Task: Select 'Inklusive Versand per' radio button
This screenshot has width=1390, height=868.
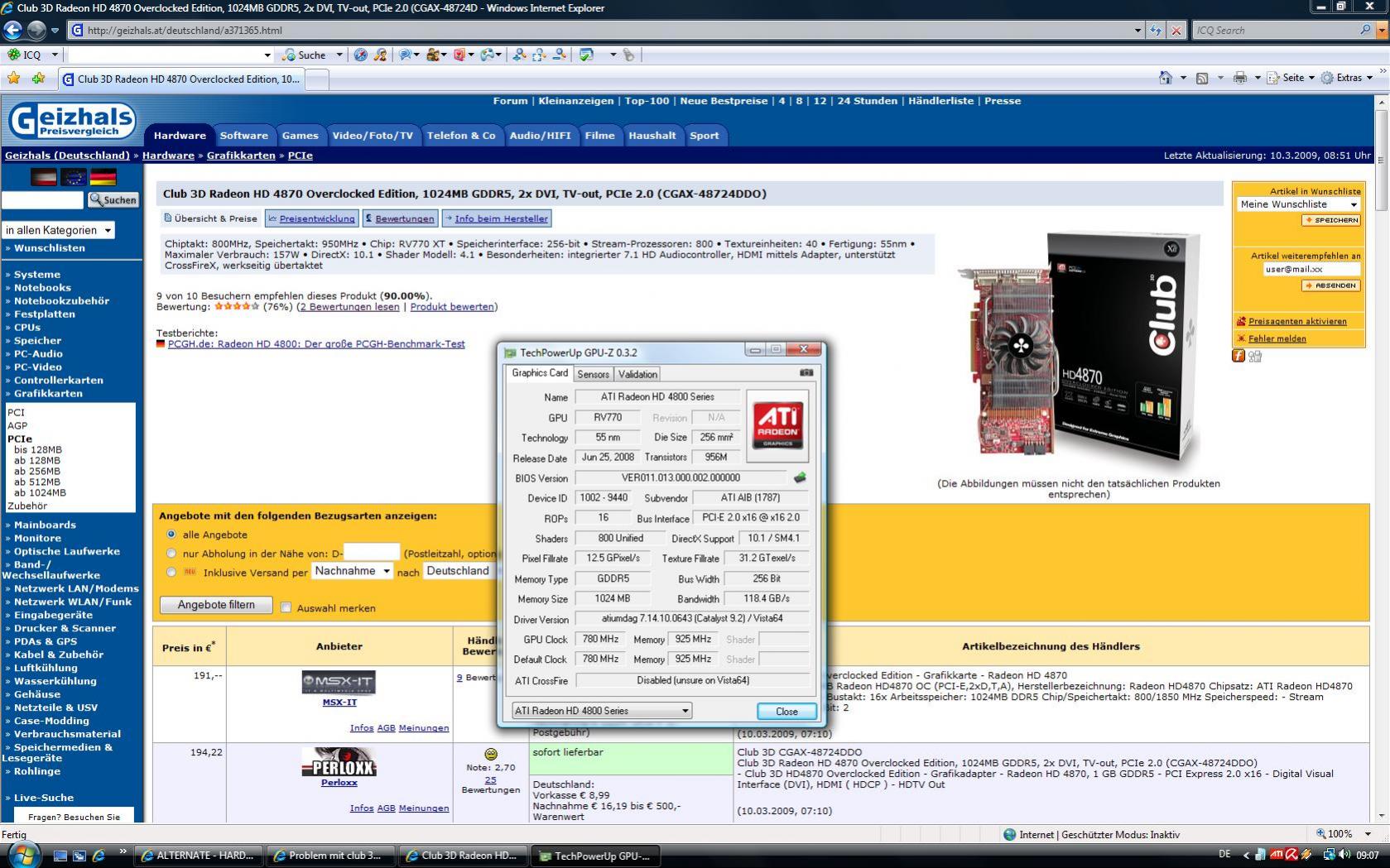Action: pyautogui.click(x=171, y=572)
